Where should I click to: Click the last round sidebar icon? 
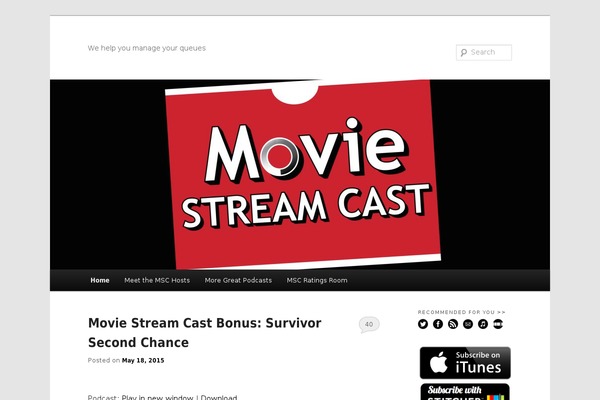click(498, 324)
